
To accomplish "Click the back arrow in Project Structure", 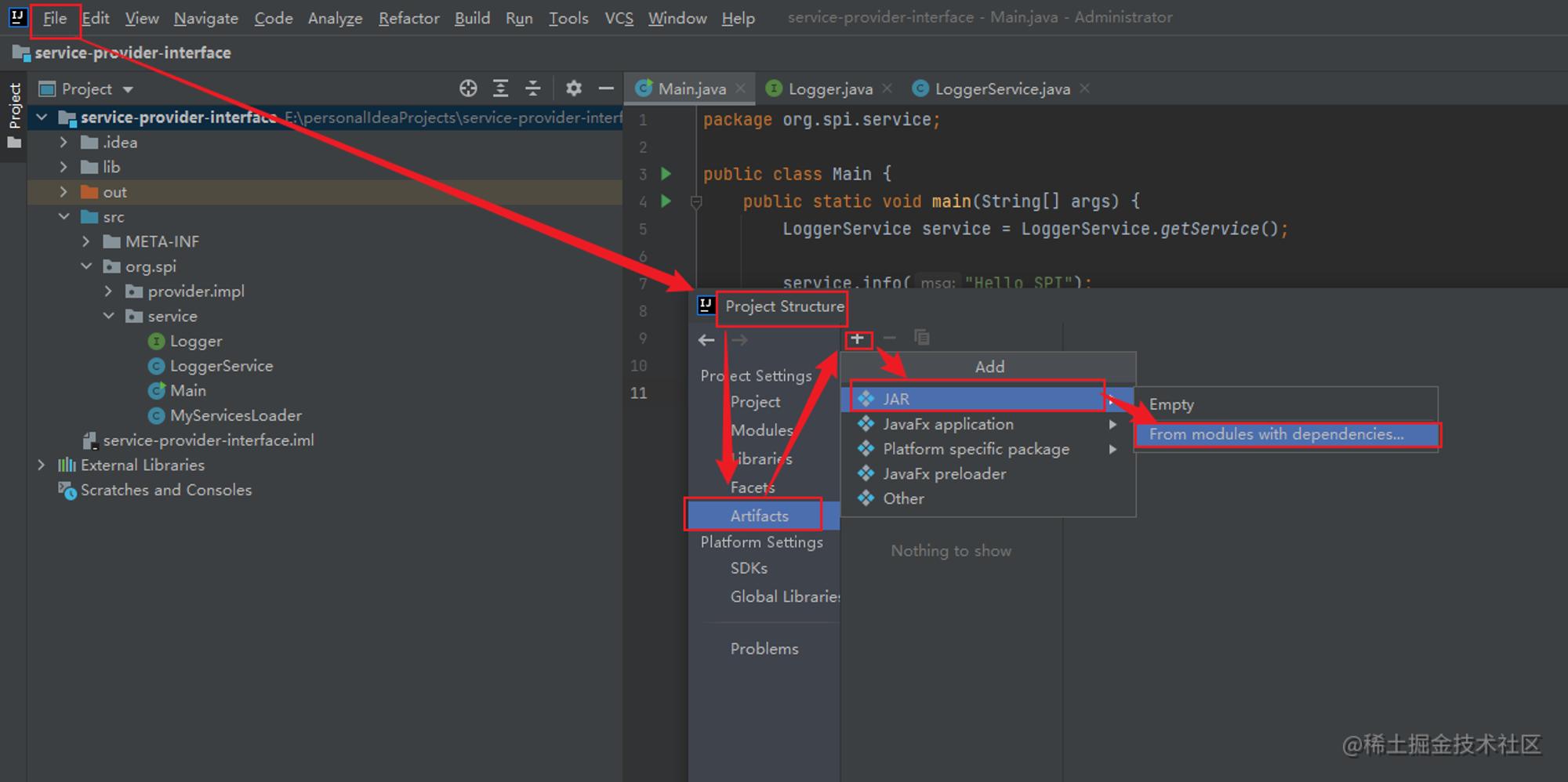I will click(706, 340).
